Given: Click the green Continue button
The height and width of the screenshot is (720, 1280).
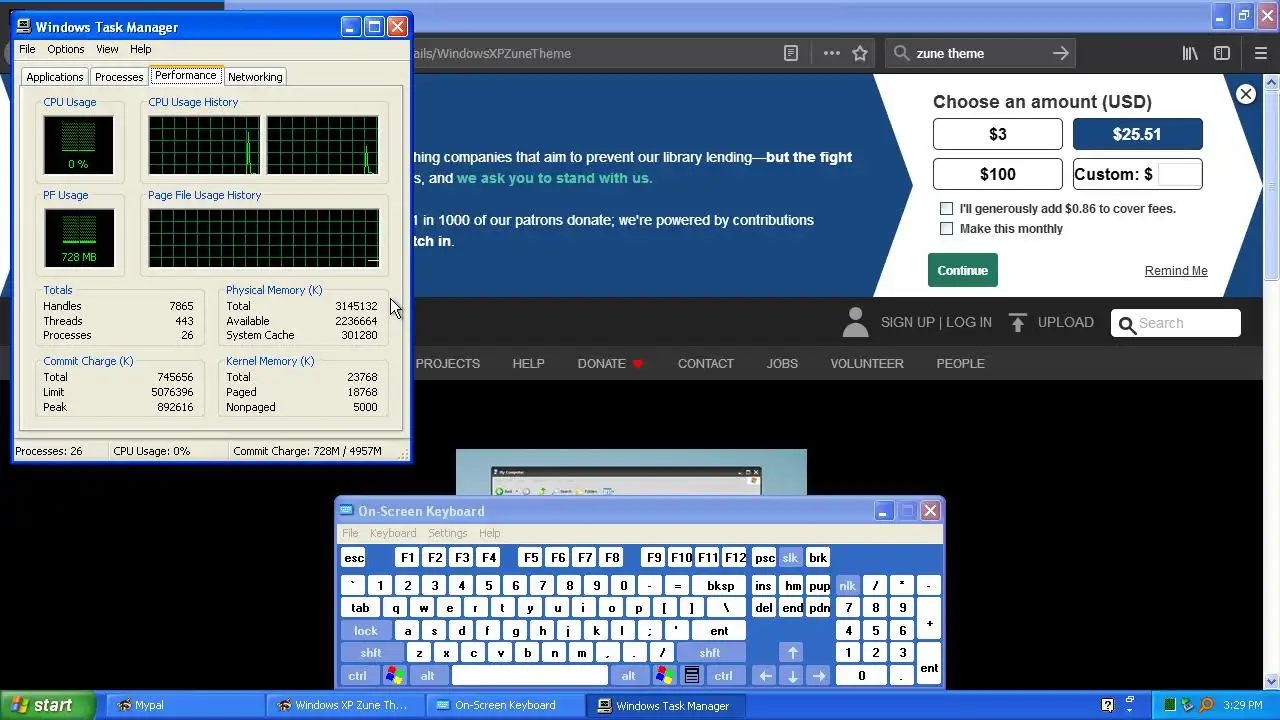Looking at the screenshot, I should click(963, 270).
